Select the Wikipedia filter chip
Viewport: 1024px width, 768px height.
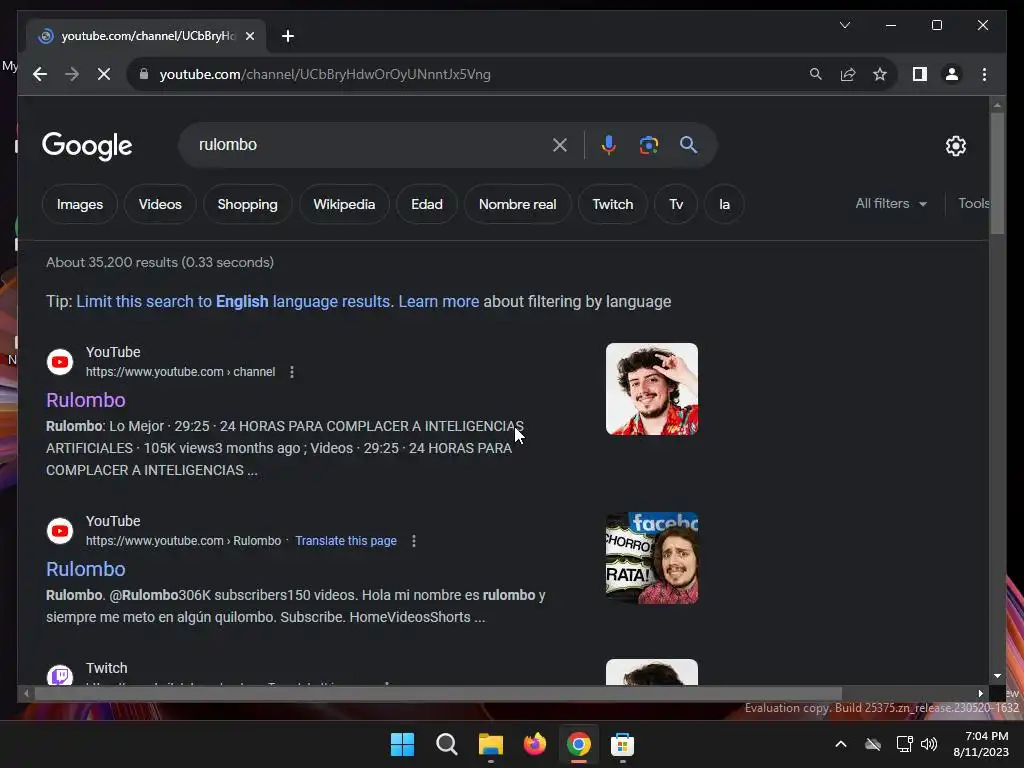click(x=344, y=204)
